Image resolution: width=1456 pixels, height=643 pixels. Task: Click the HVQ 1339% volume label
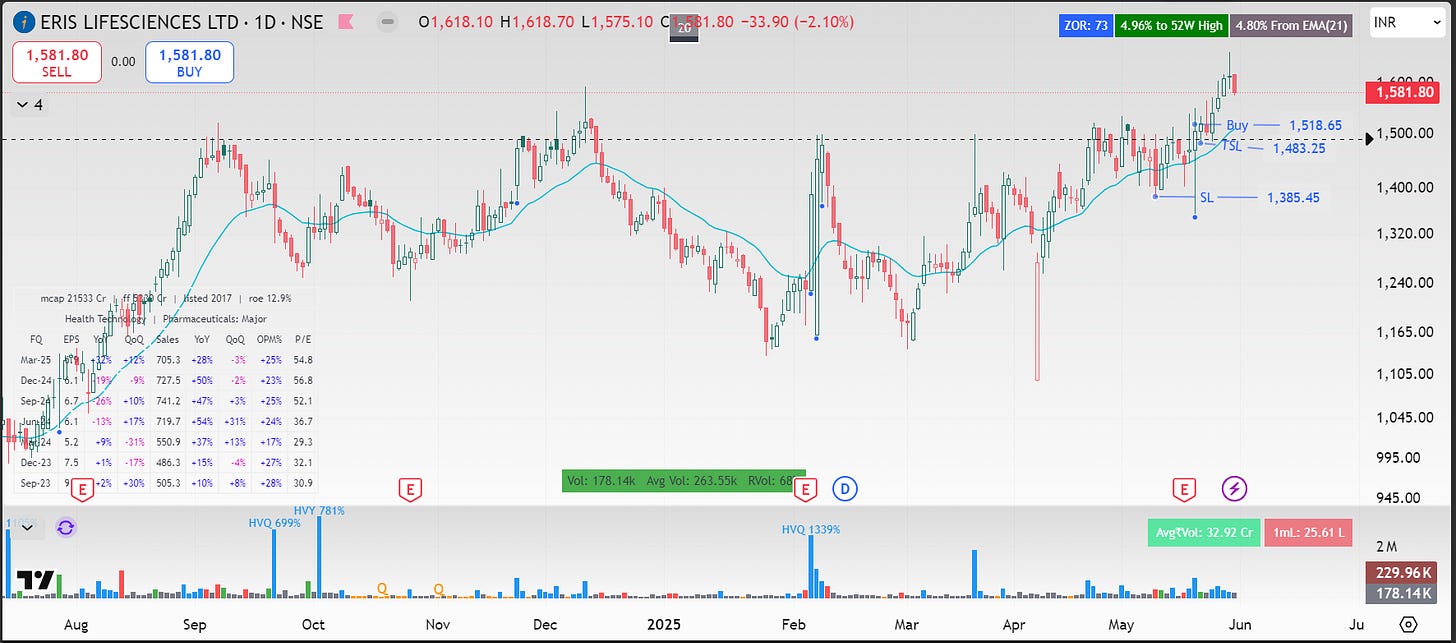(x=811, y=529)
